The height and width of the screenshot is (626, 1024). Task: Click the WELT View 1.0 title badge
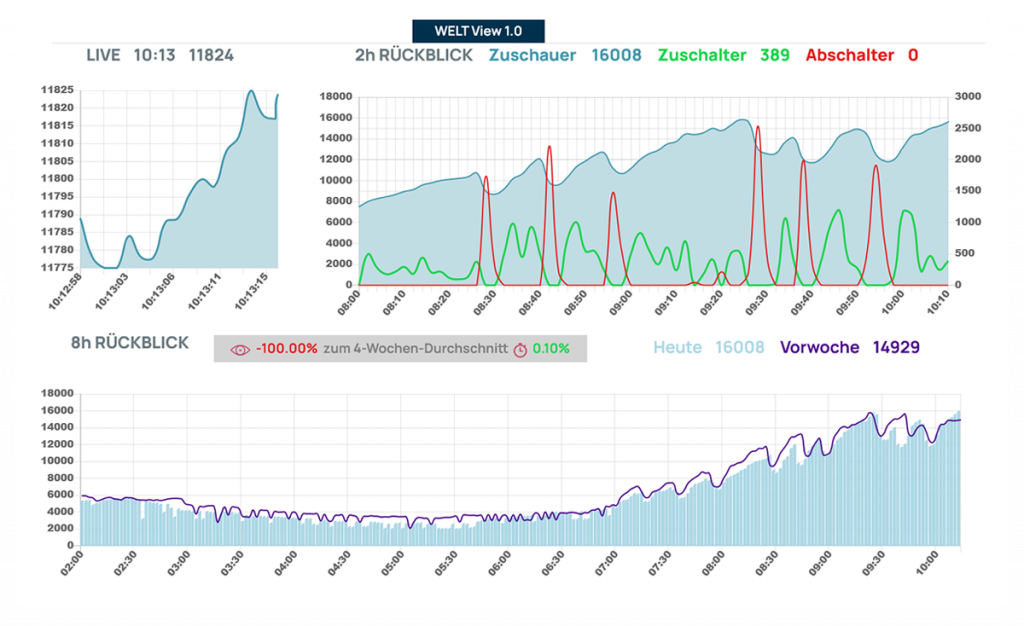(478, 31)
